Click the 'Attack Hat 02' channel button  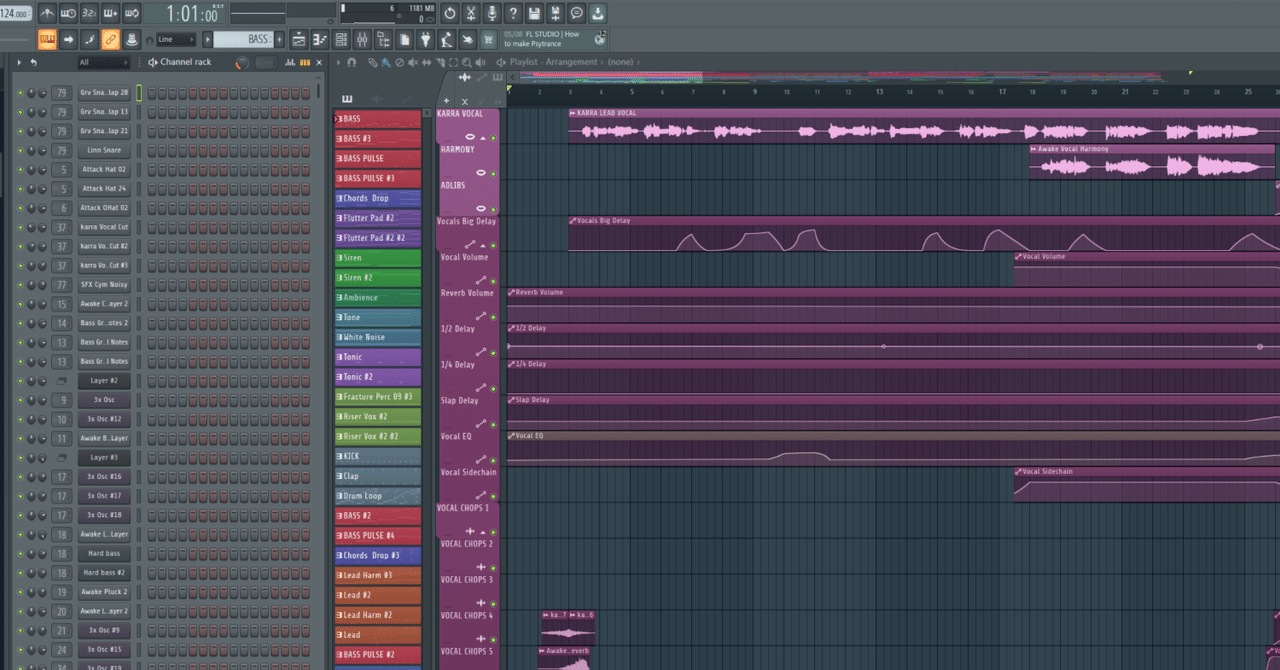[x=106, y=169]
